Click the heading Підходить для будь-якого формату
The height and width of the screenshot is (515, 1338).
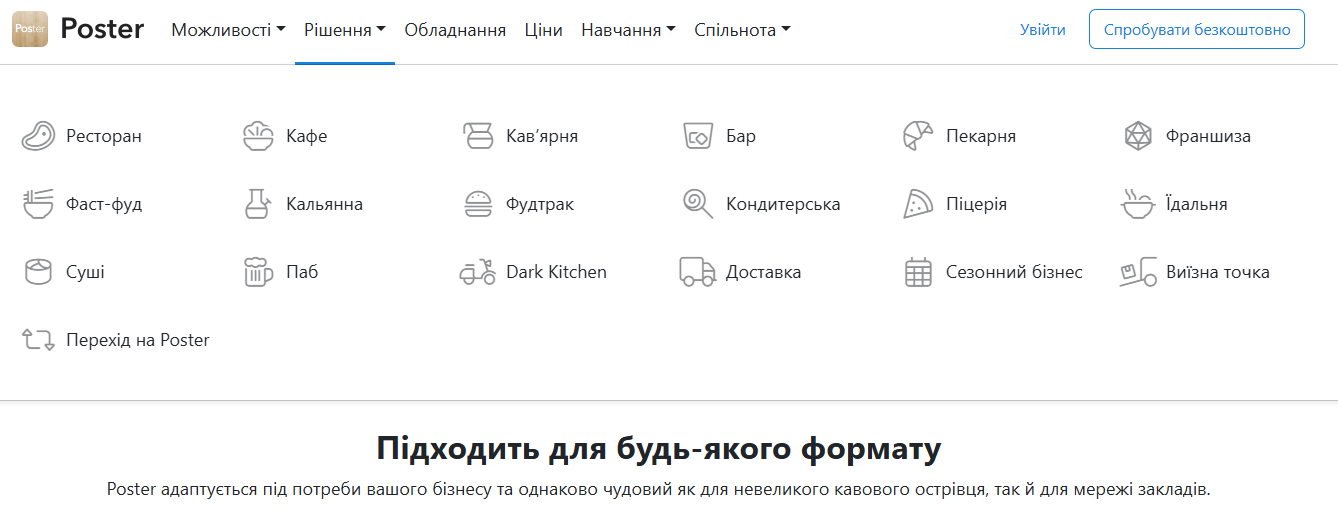click(659, 448)
